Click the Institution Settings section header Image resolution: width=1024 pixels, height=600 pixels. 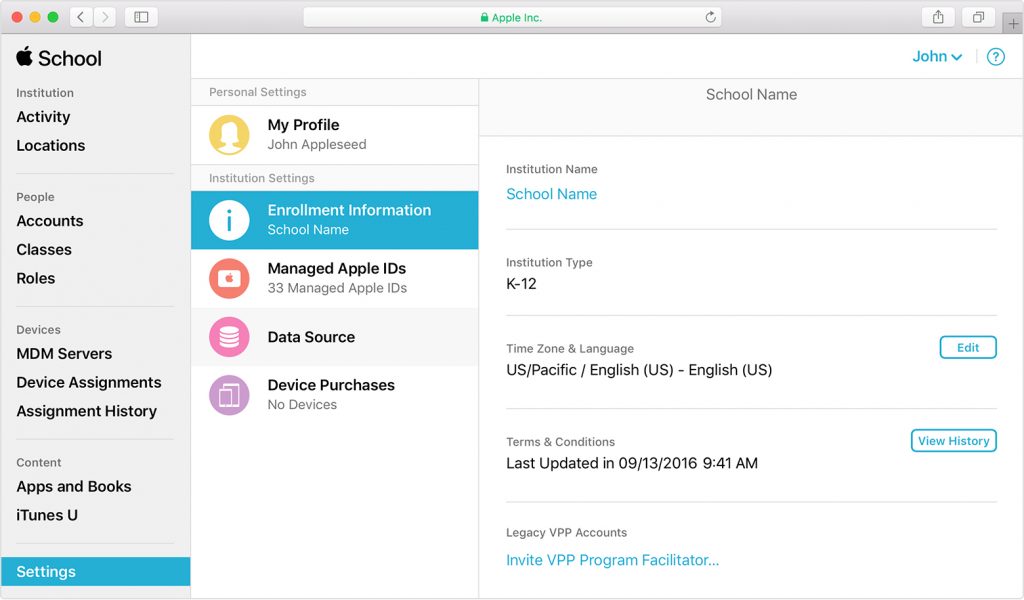(x=261, y=178)
